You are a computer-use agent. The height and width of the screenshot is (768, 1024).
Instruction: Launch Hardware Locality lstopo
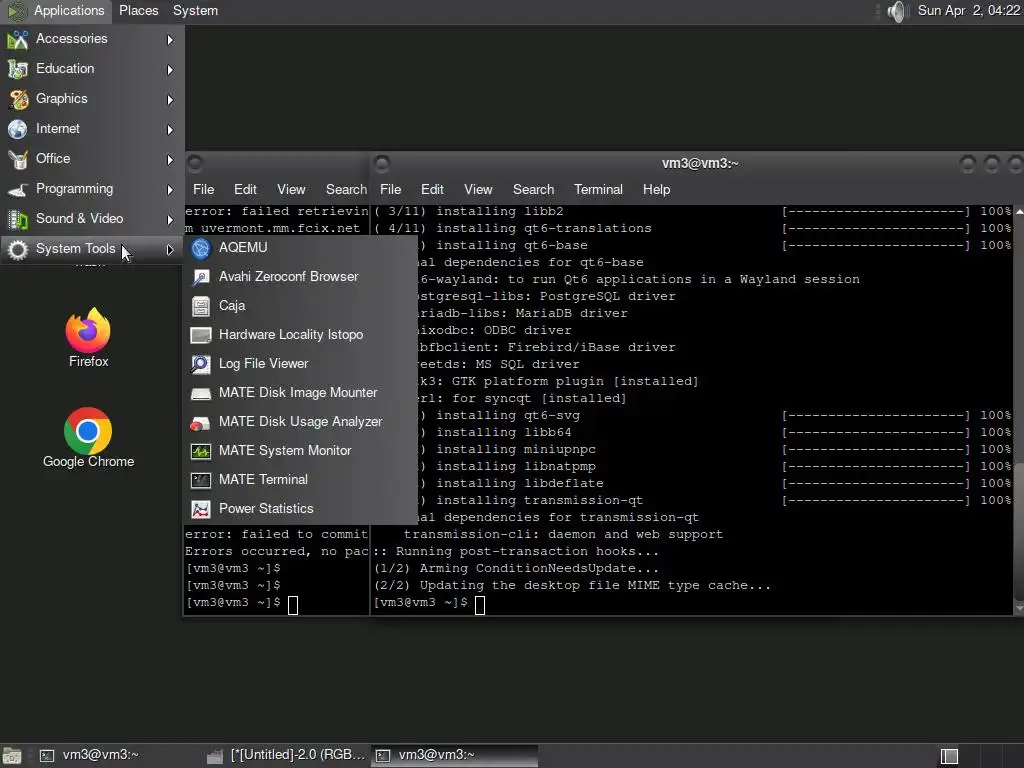[300, 334]
